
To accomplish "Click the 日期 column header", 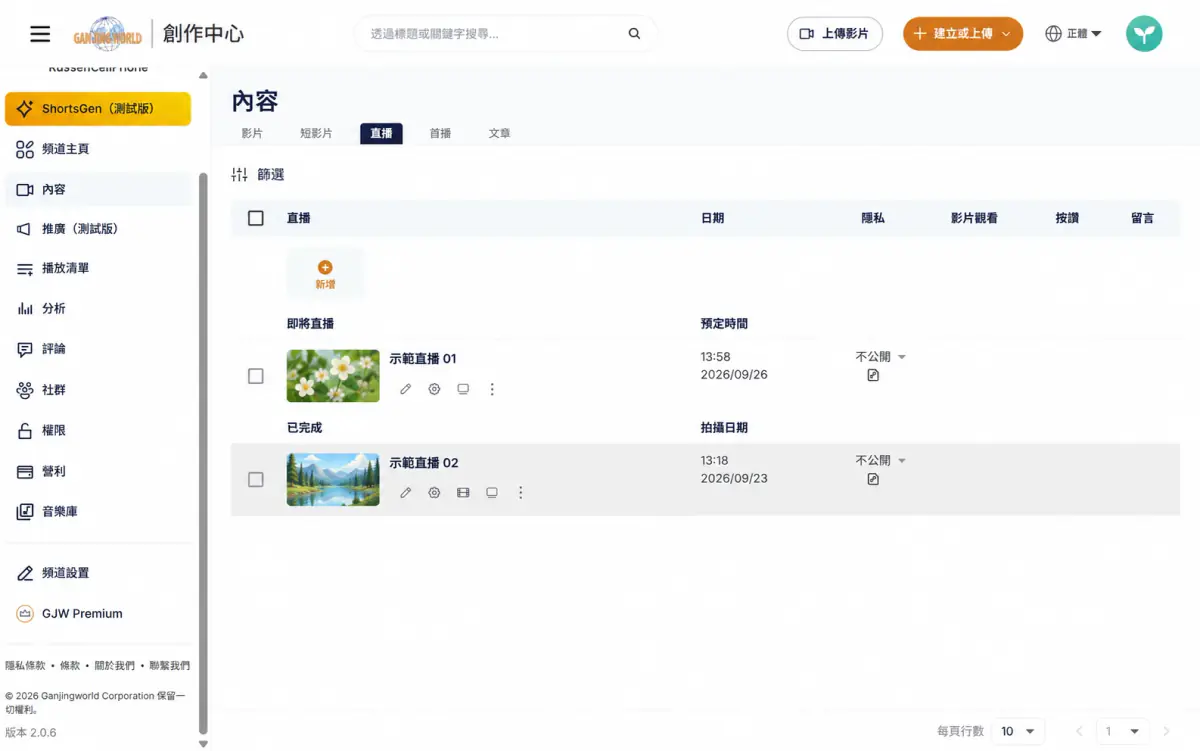I will [x=713, y=218].
